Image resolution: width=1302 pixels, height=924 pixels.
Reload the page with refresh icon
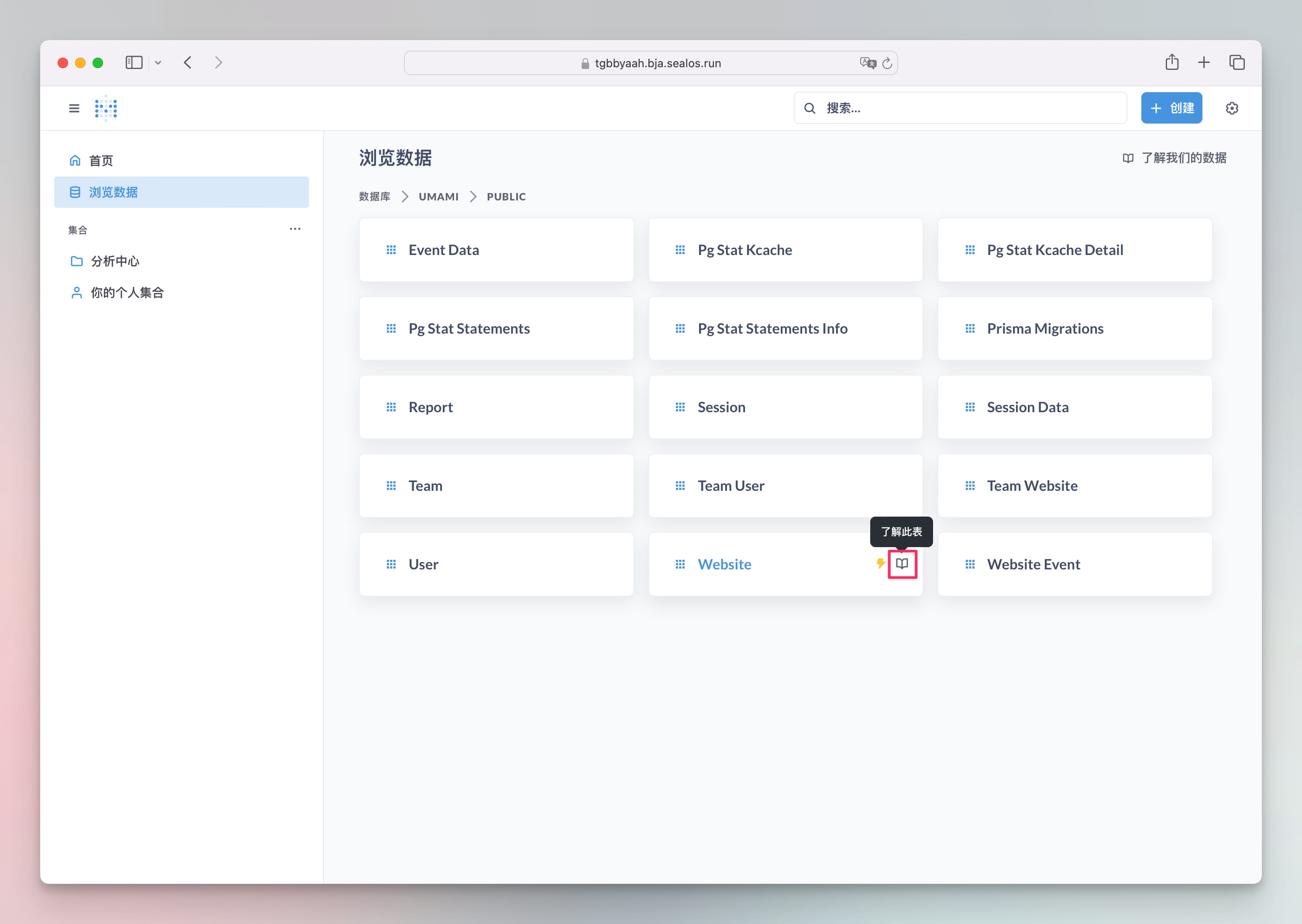887,63
